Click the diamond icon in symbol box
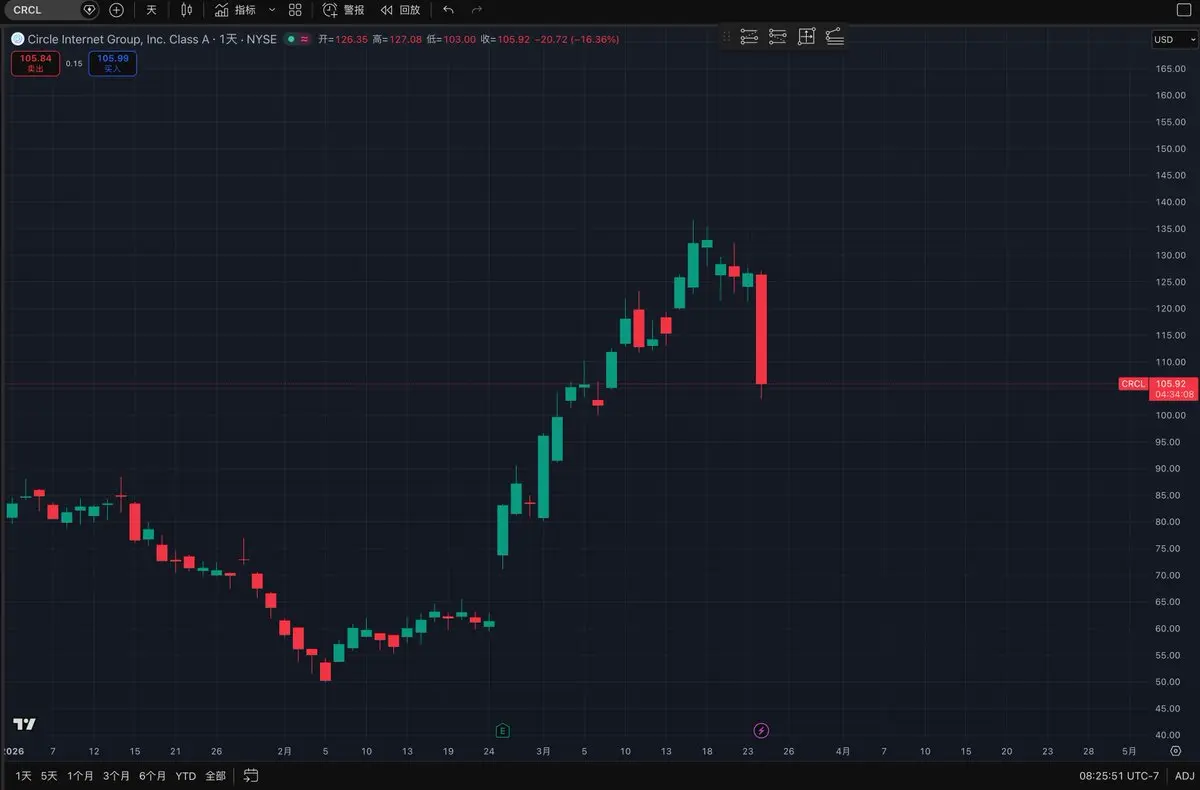 tap(90, 10)
